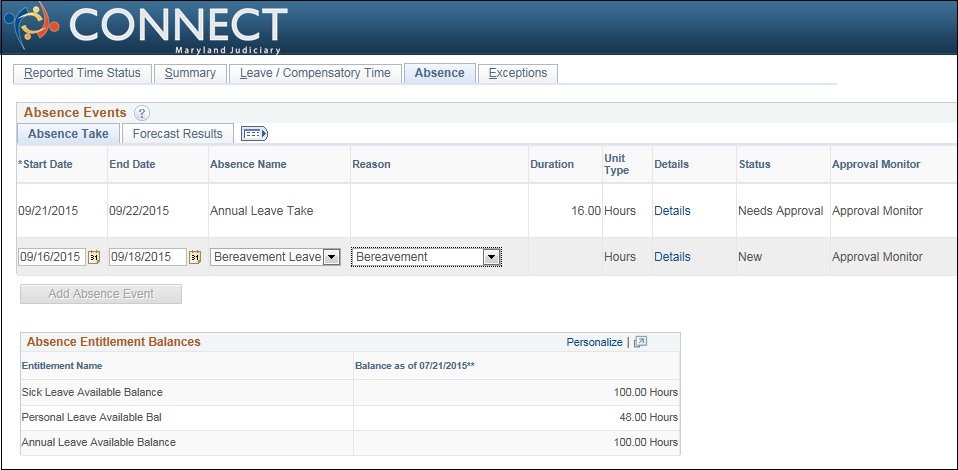Switch to Forecast Results sub-tab
Image resolution: width=958 pixels, height=470 pixels.
178,134
